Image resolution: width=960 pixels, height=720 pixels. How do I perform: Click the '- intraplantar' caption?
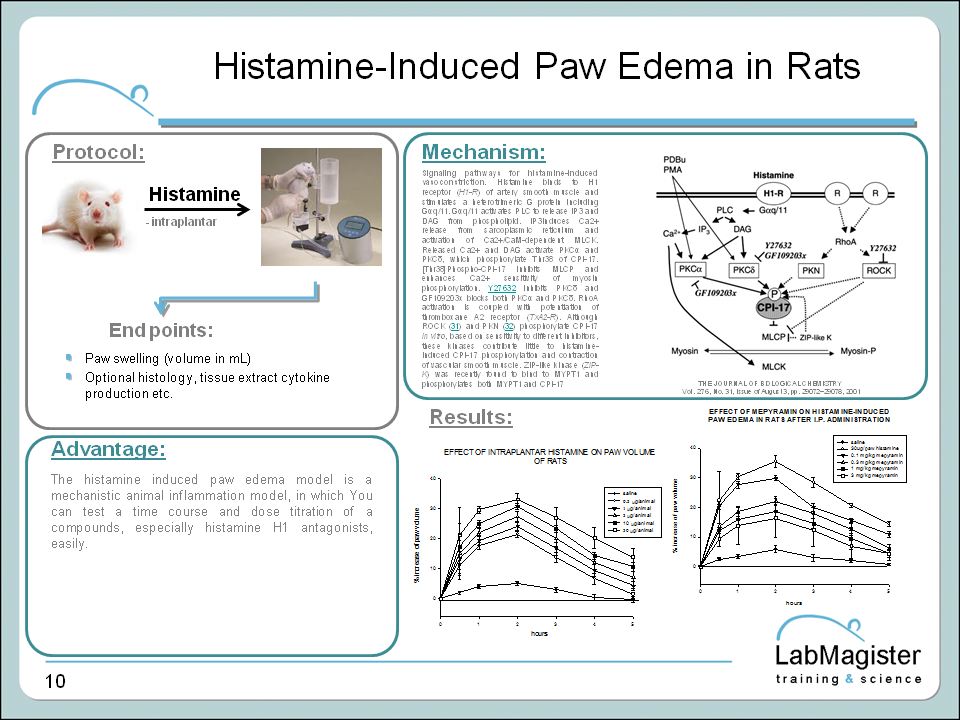[x=181, y=222]
